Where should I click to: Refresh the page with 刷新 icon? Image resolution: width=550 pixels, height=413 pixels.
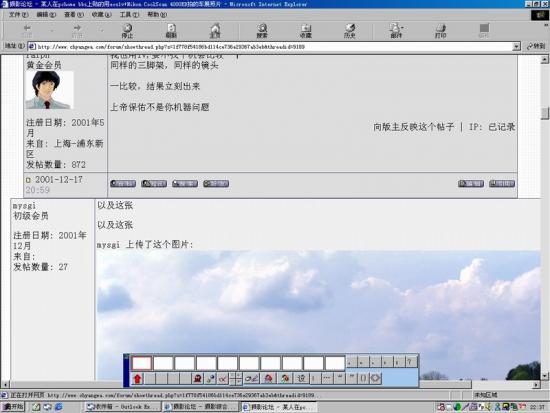[171, 31]
